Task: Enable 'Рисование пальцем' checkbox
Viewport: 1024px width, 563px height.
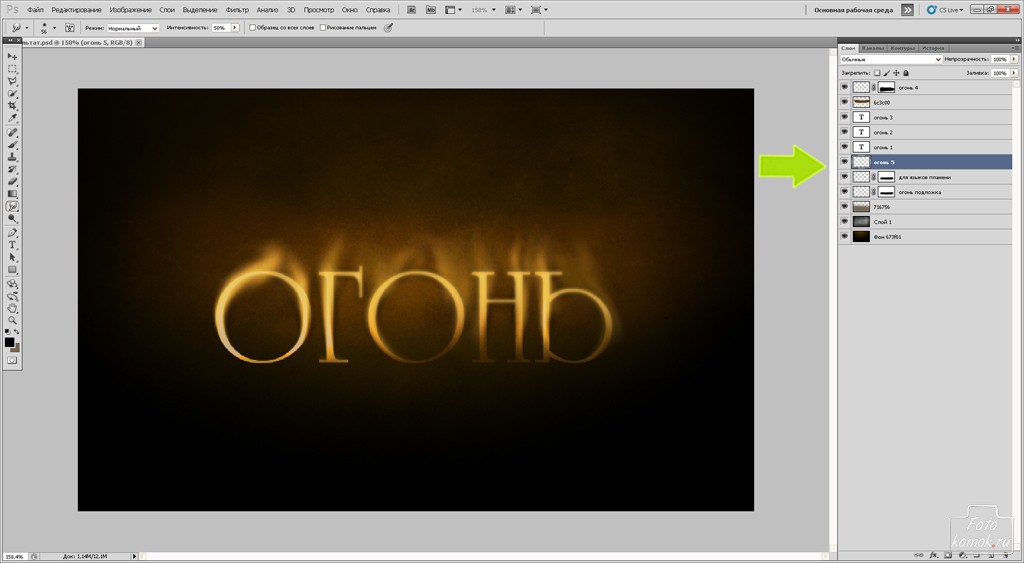Action: click(x=323, y=28)
